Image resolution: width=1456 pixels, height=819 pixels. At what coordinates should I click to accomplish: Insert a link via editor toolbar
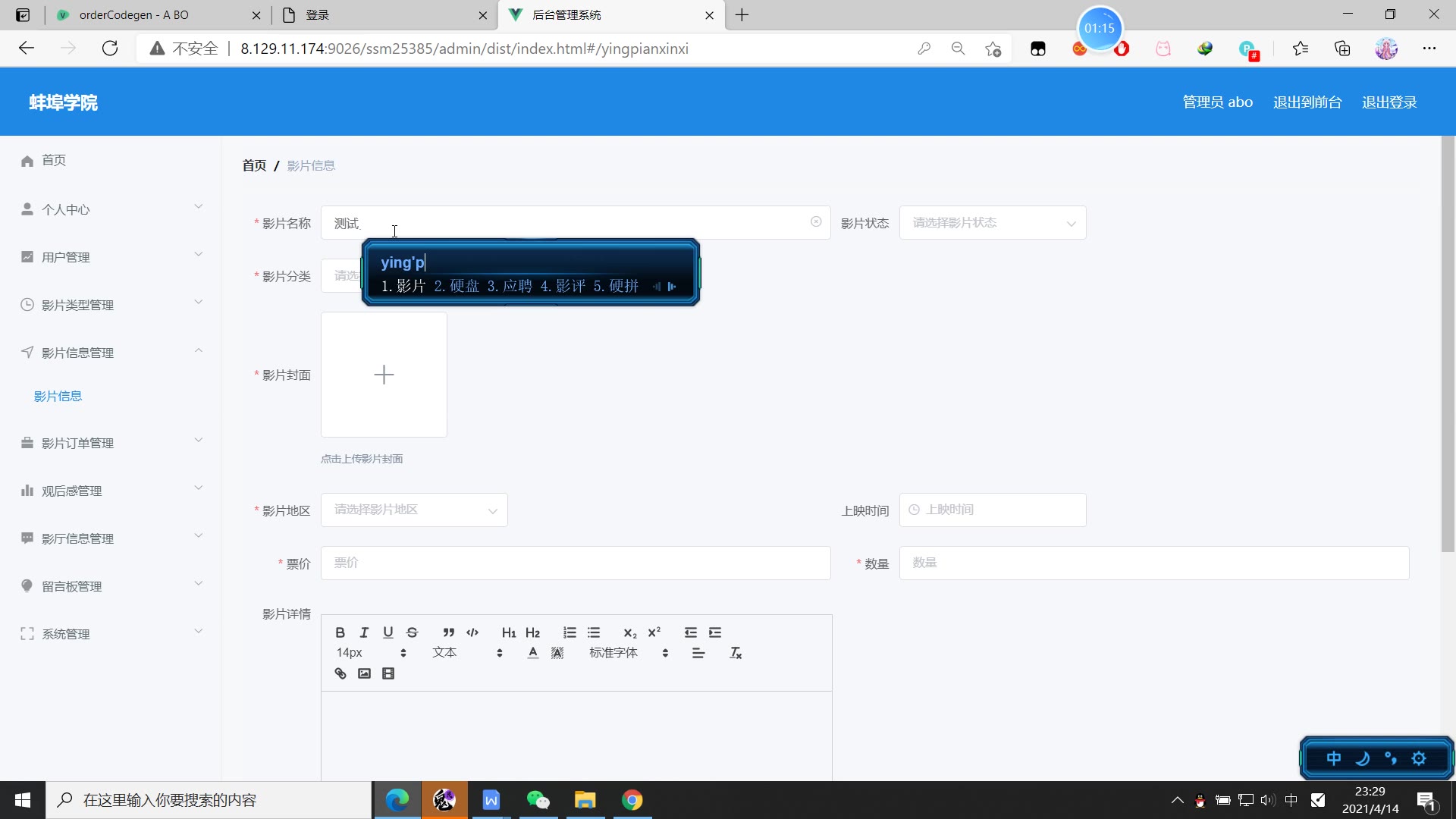point(340,673)
